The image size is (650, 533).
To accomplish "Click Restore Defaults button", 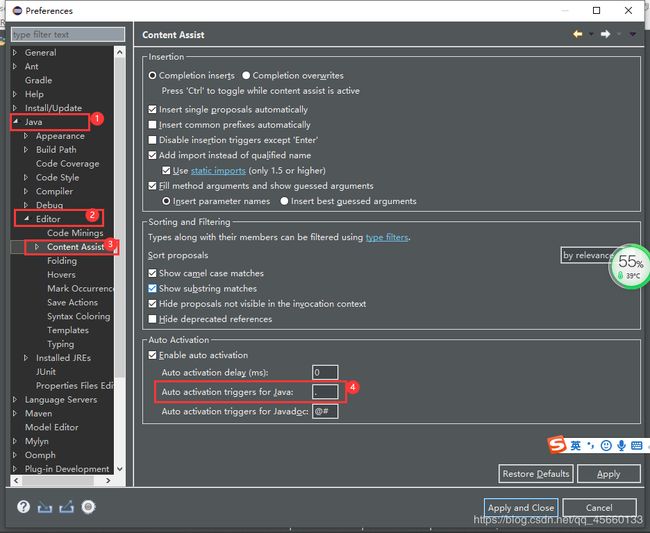I will pyautogui.click(x=536, y=474).
